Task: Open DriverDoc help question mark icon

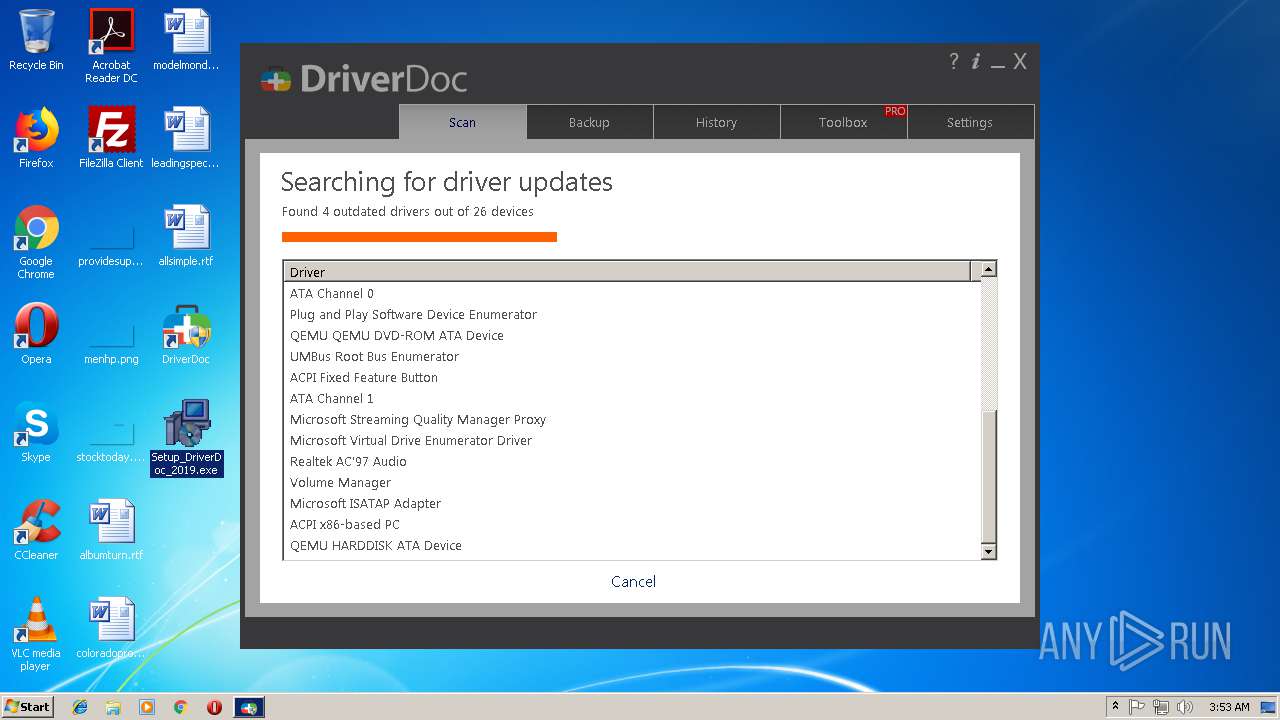Action: [954, 61]
